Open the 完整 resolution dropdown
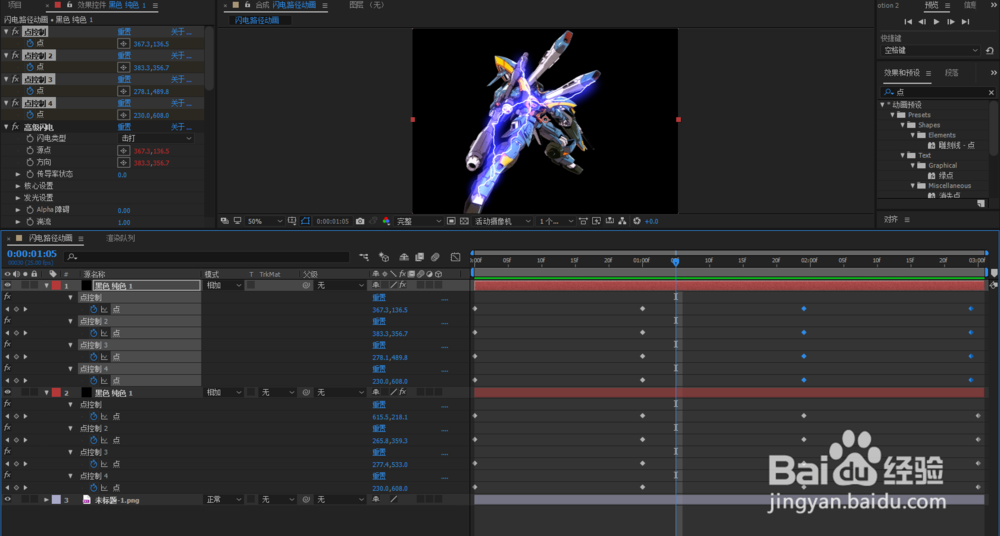The image size is (1000, 536). pos(419,221)
